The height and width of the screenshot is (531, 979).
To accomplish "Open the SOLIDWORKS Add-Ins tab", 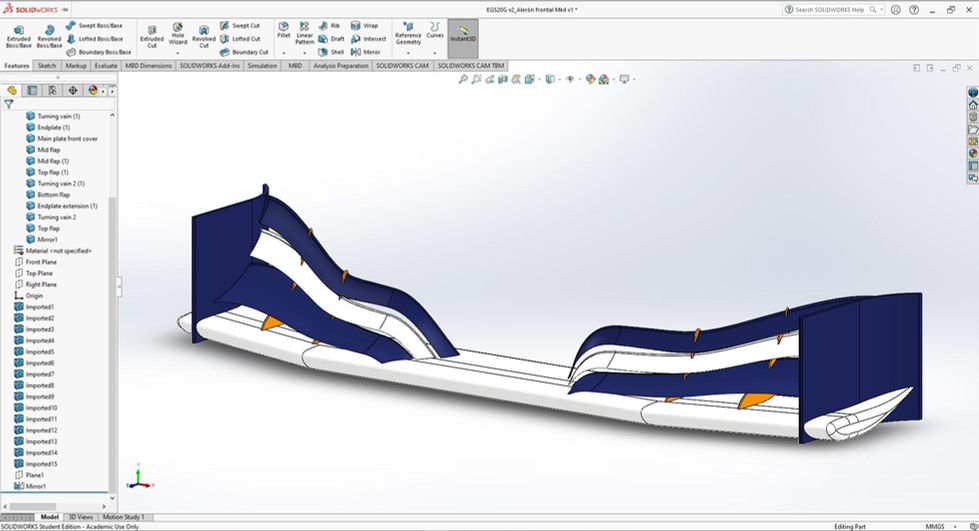I will click(x=210, y=66).
